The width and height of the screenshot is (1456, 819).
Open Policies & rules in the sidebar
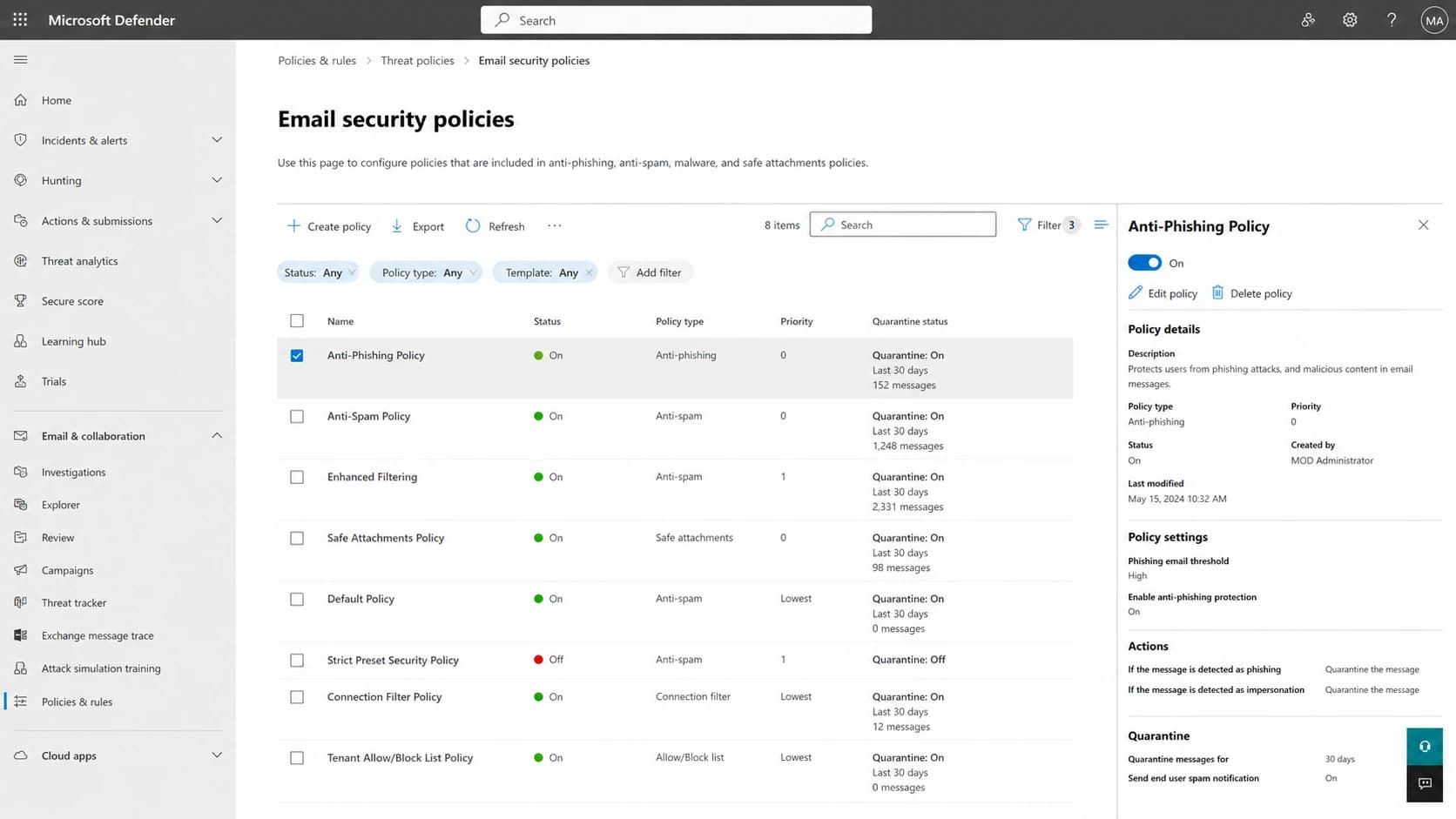tap(77, 702)
